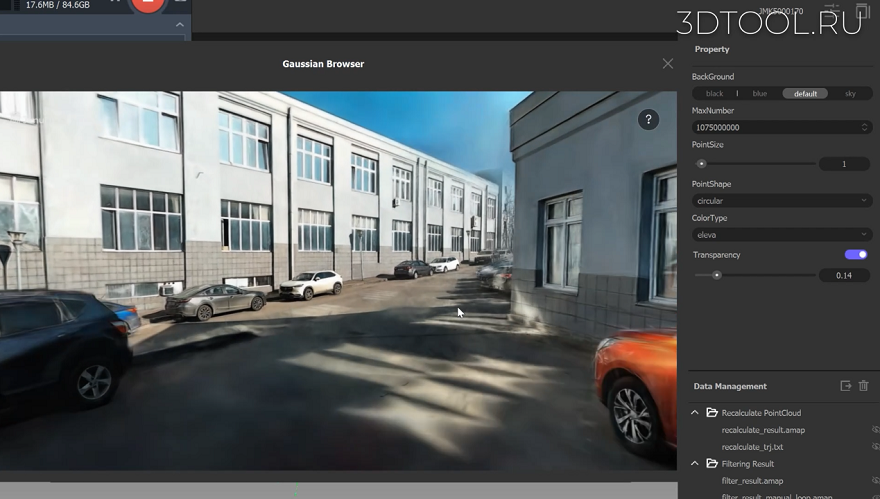Click the Recalculate PointCloud folder icon
This screenshot has height=499, width=880.
tap(712, 413)
